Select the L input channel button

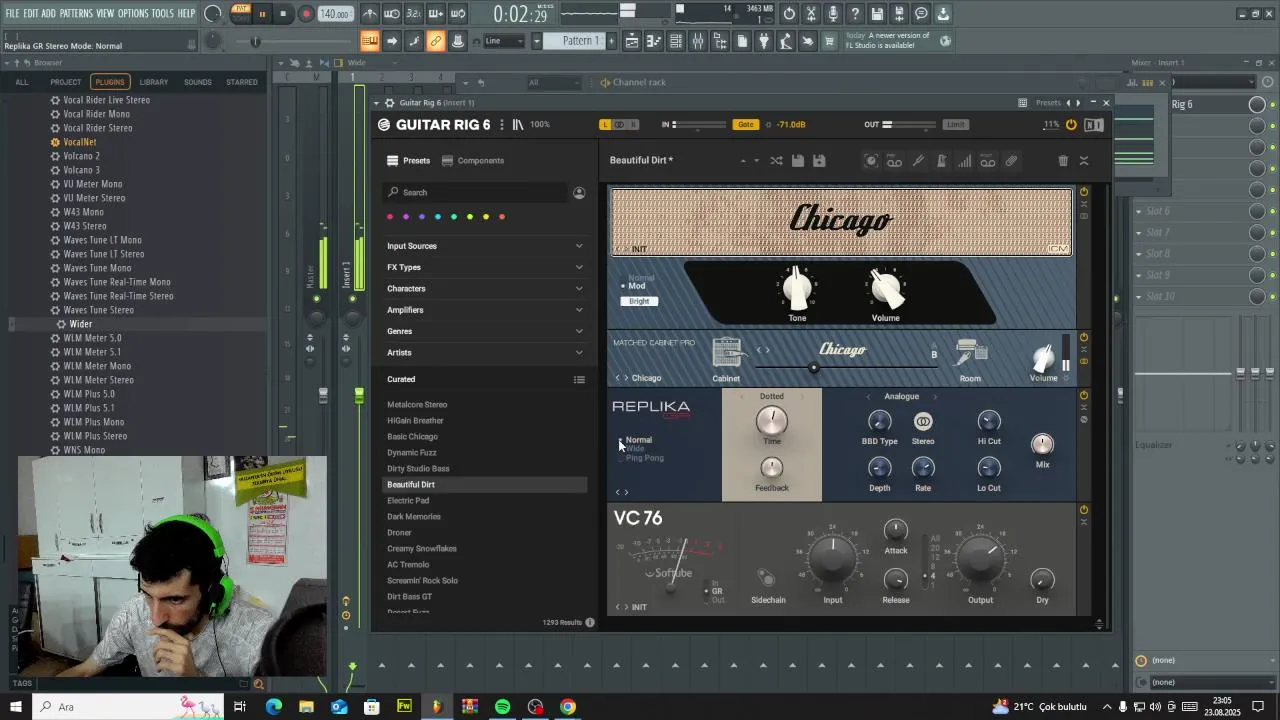(604, 125)
